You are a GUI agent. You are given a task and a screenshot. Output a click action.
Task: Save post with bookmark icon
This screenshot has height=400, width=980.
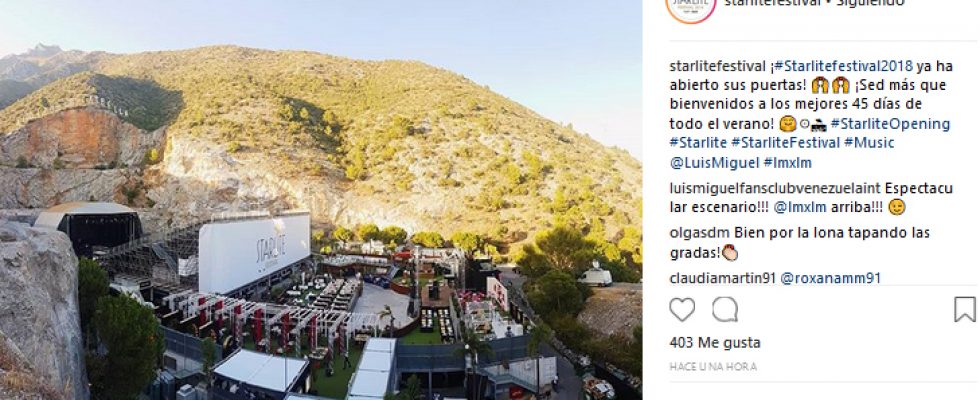tap(964, 309)
